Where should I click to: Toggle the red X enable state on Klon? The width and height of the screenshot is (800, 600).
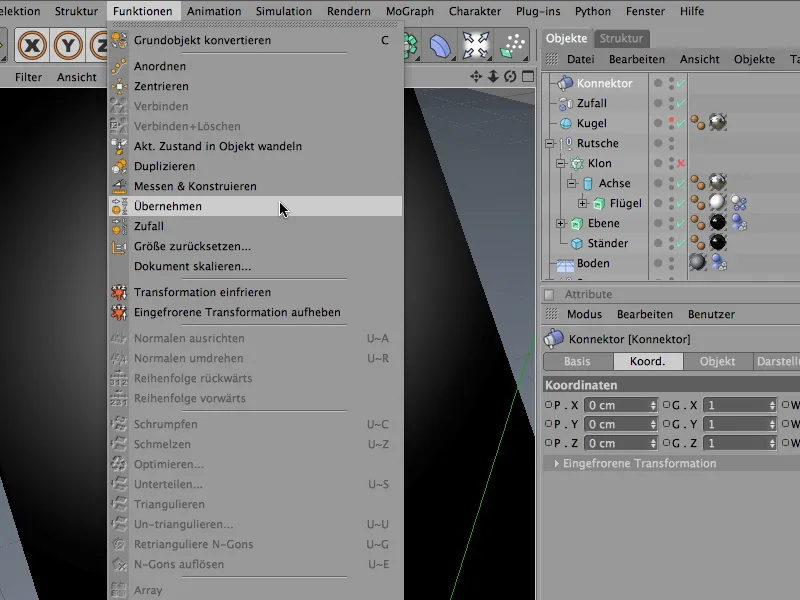click(681, 164)
